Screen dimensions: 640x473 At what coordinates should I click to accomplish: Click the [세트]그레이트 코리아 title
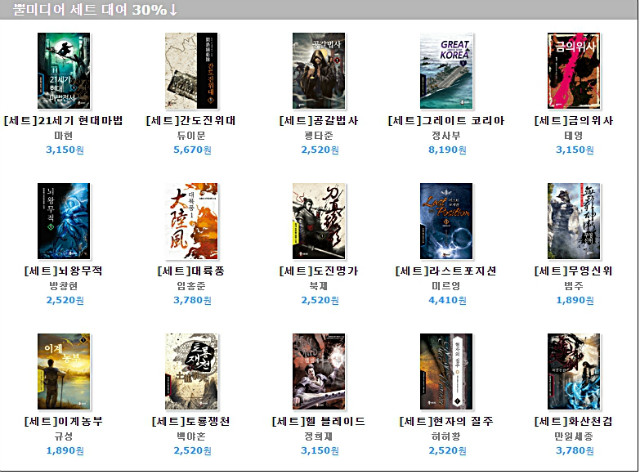(446, 121)
